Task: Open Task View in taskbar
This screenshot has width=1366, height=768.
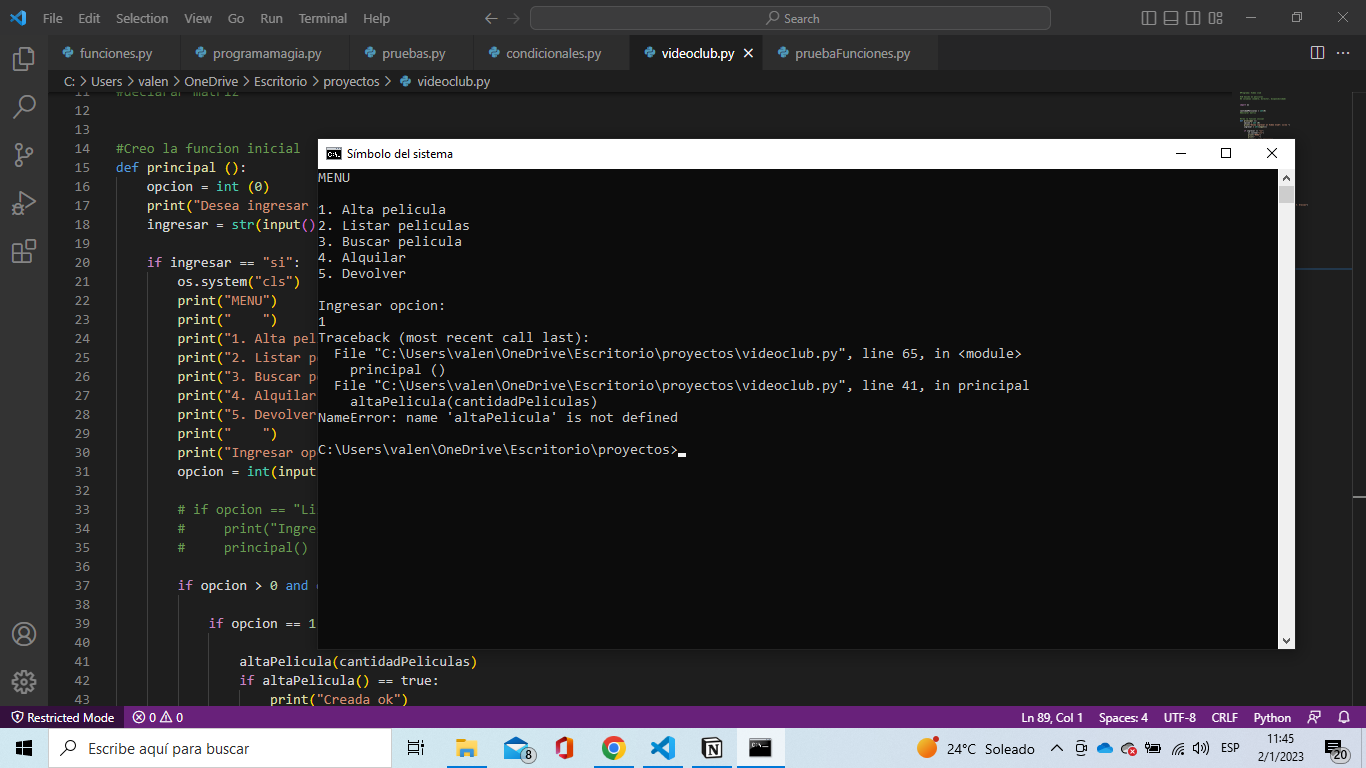Action: coord(416,748)
